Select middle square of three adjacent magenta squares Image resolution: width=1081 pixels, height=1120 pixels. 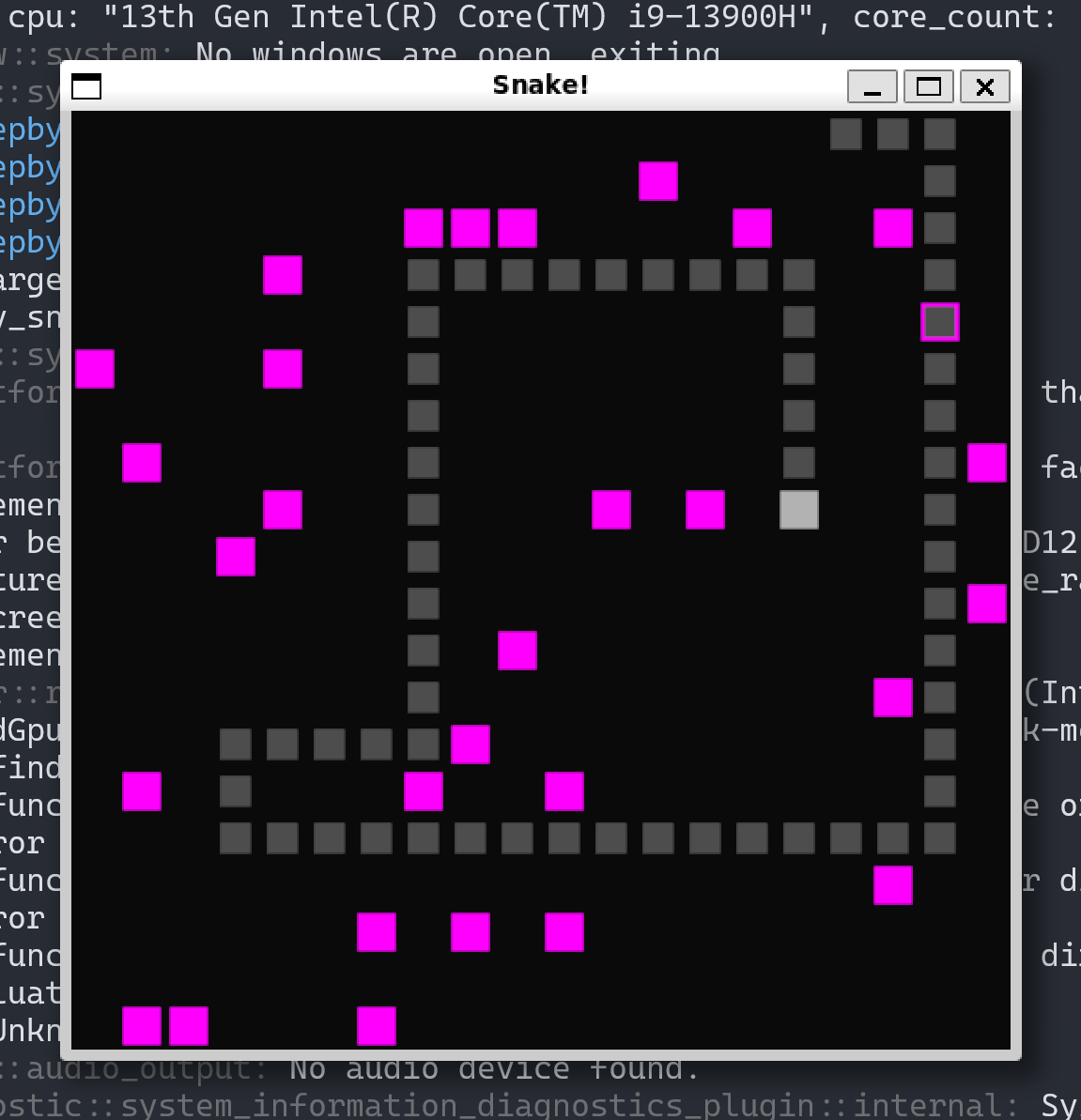click(471, 228)
